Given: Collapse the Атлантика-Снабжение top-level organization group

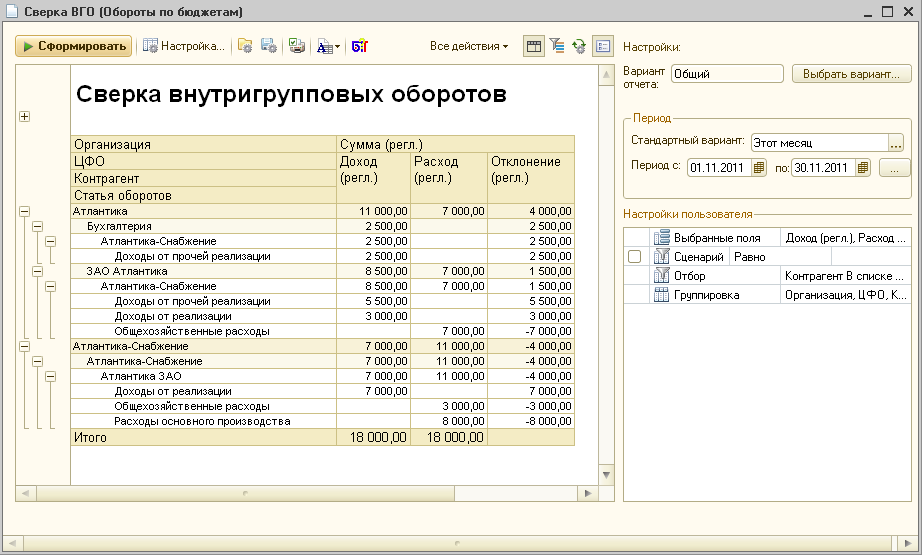Looking at the screenshot, I should click(23, 346).
